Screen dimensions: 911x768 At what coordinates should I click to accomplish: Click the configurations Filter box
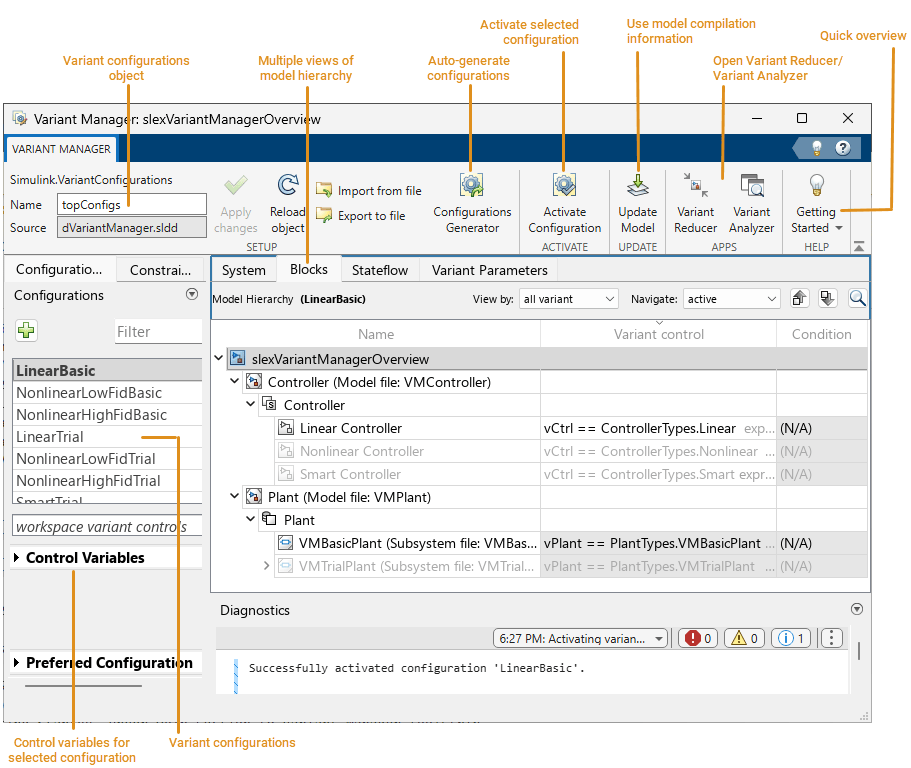pyautogui.click(x=158, y=332)
